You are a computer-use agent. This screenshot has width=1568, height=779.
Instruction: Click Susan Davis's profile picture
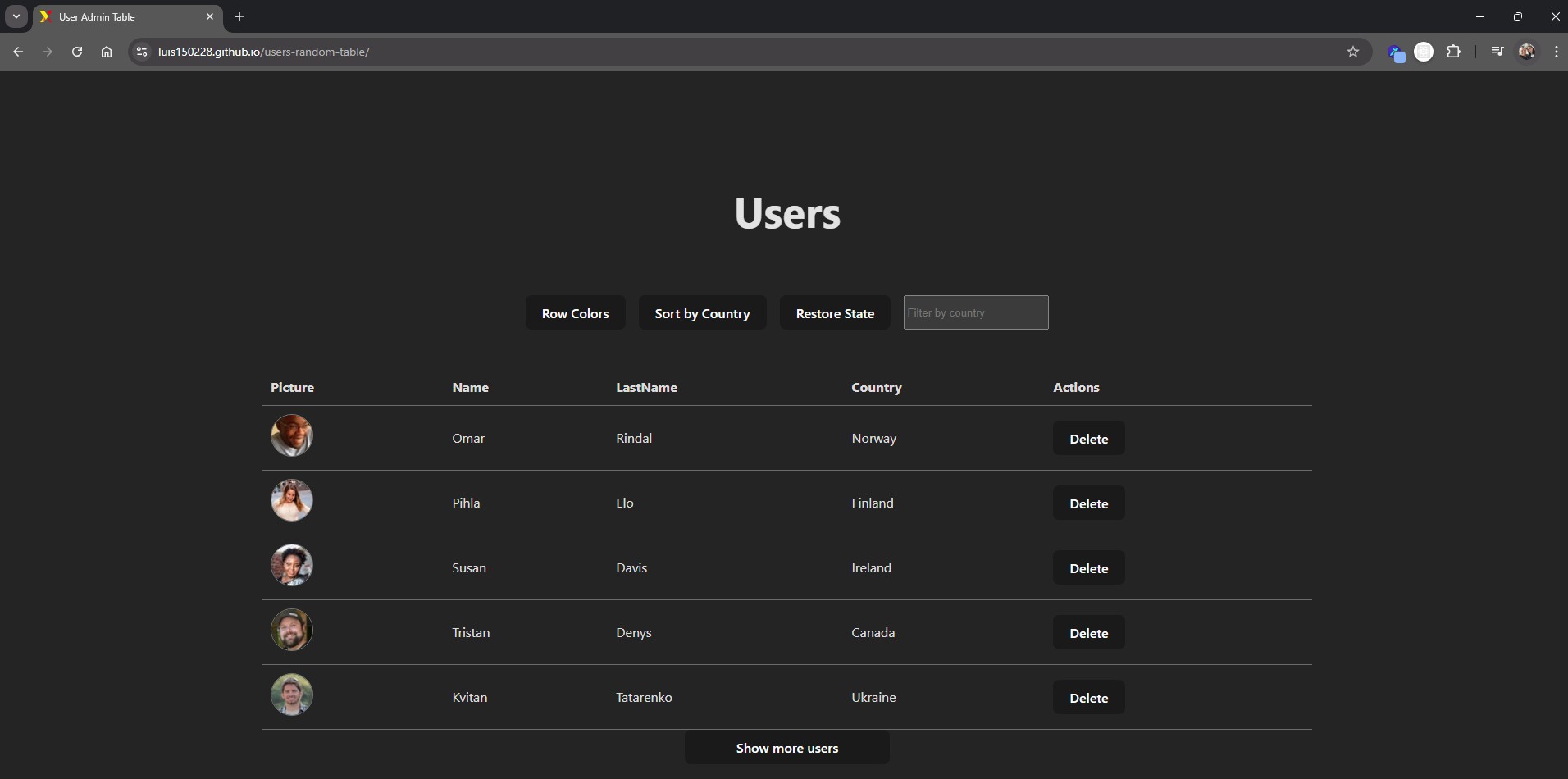[292, 565]
